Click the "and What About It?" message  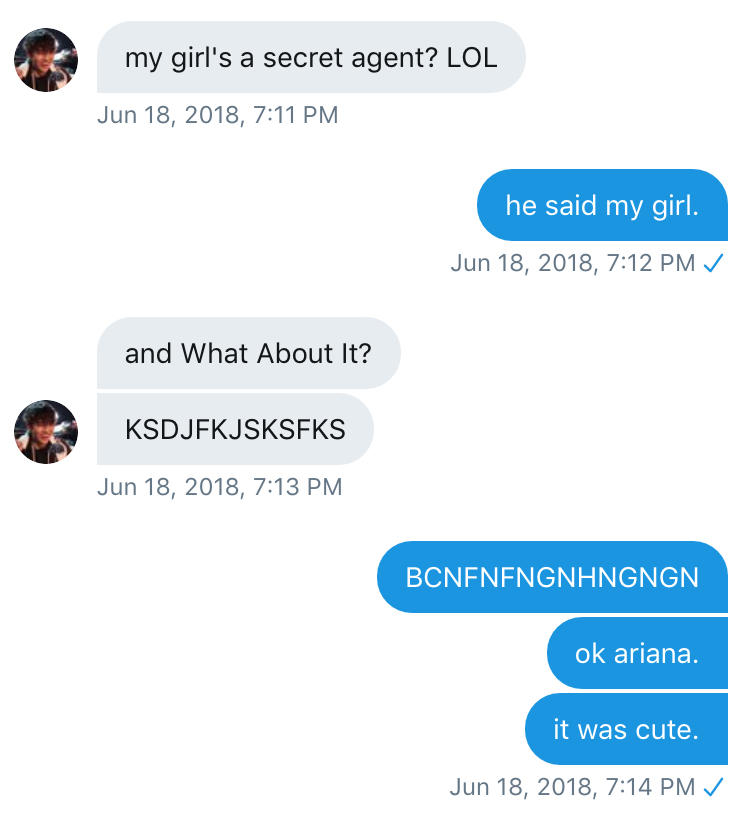coord(249,353)
